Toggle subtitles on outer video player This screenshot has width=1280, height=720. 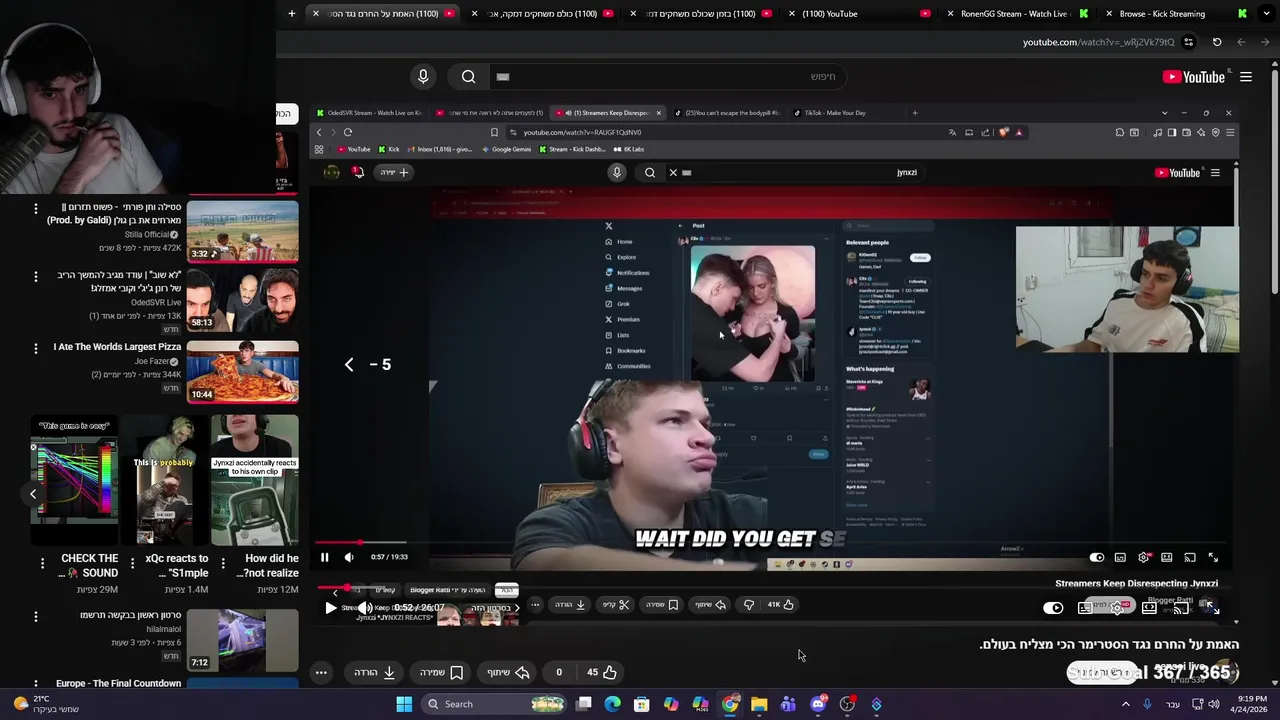1085,607
